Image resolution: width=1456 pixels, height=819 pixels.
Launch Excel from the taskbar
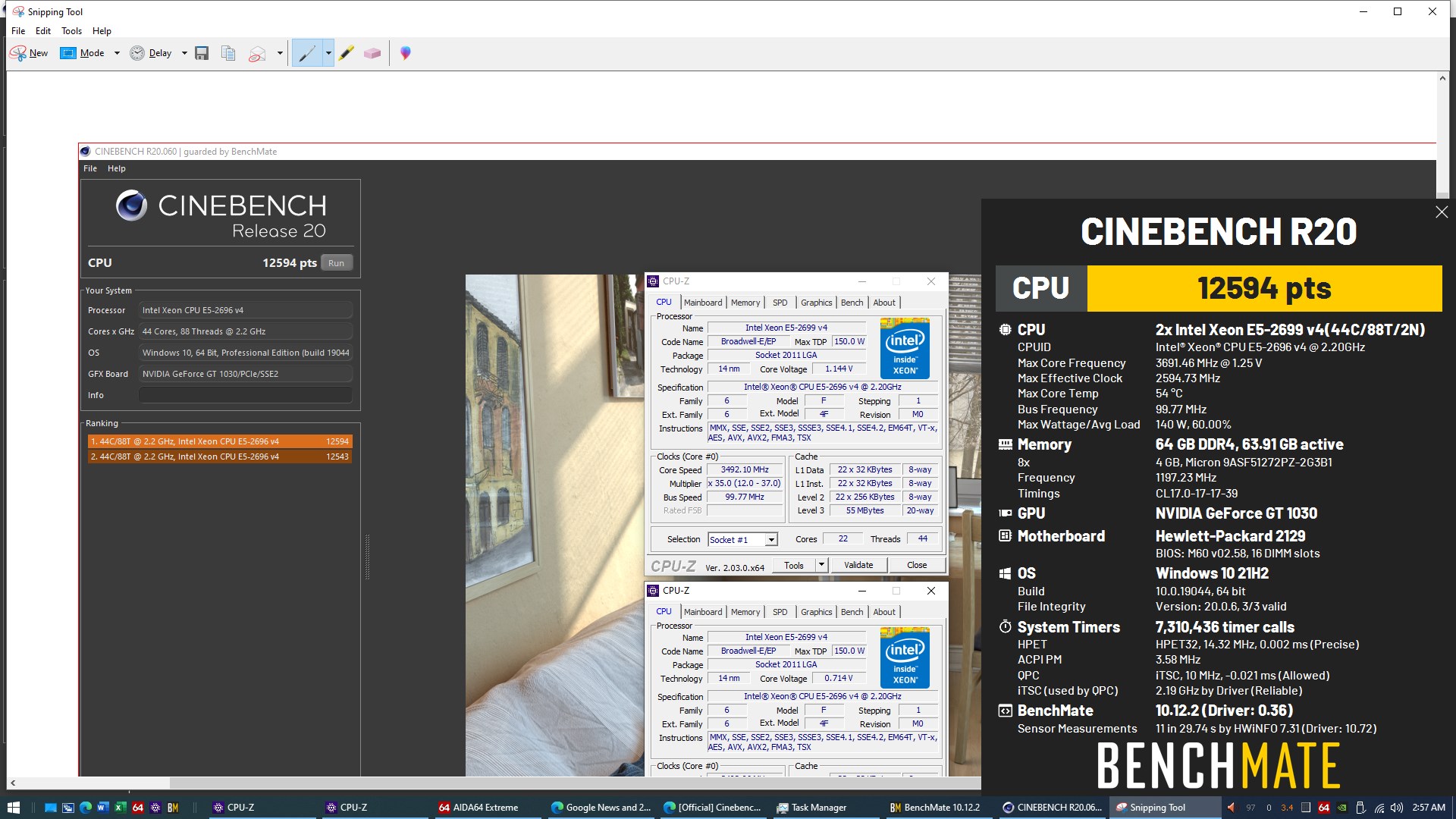tap(120, 808)
